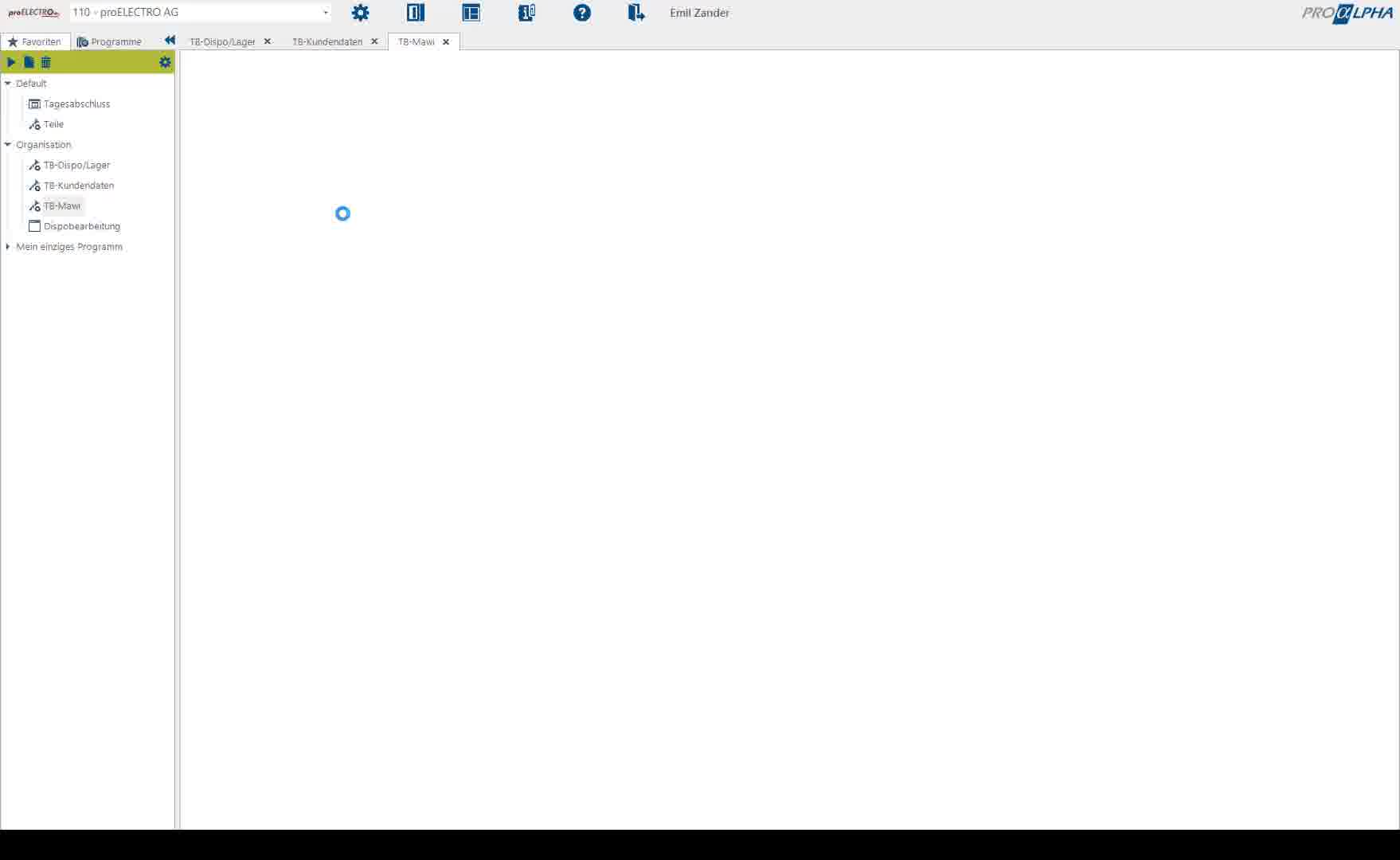Image resolution: width=1400 pixels, height=860 pixels.
Task: Open TB-Kundendaten in favorites tree
Action: [79, 186]
